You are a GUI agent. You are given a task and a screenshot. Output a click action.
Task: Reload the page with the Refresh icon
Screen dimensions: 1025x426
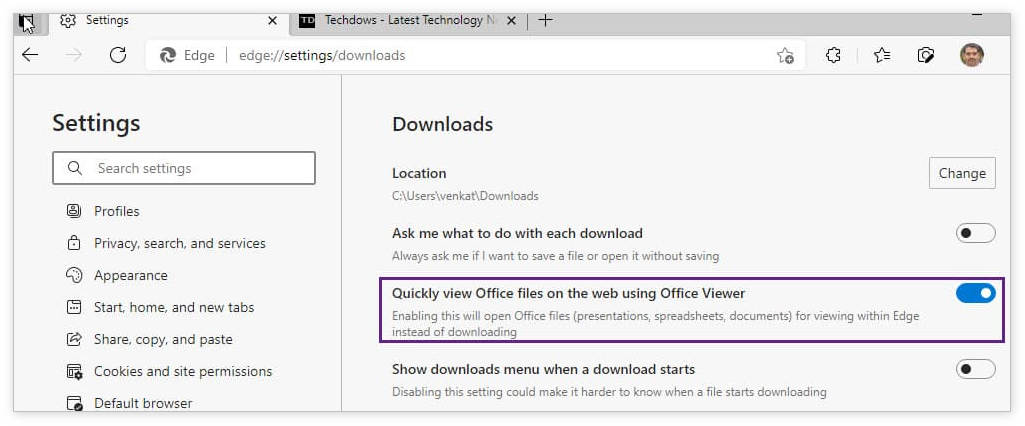(x=118, y=55)
